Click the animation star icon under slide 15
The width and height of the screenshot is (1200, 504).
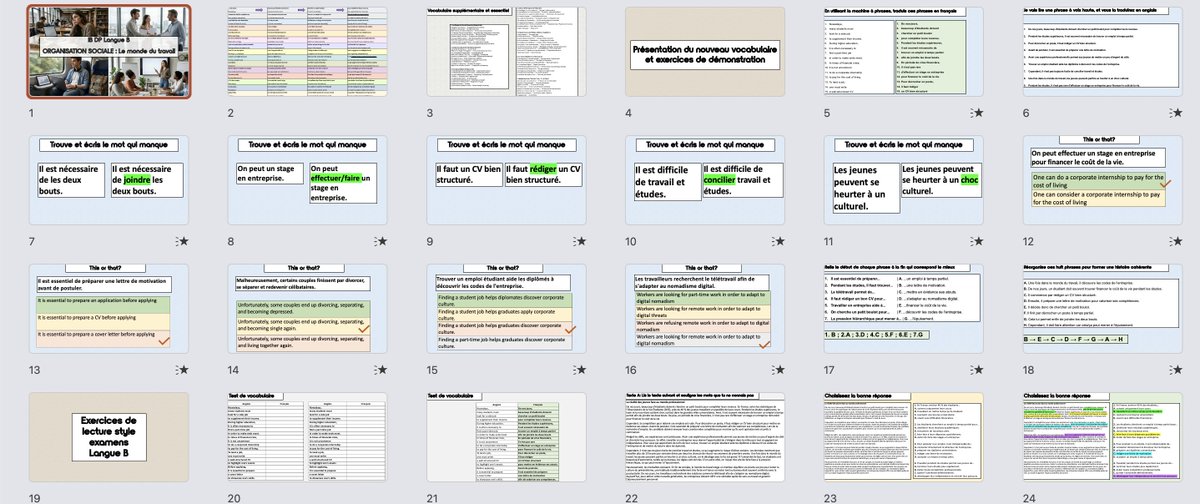click(x=581, y=369)
